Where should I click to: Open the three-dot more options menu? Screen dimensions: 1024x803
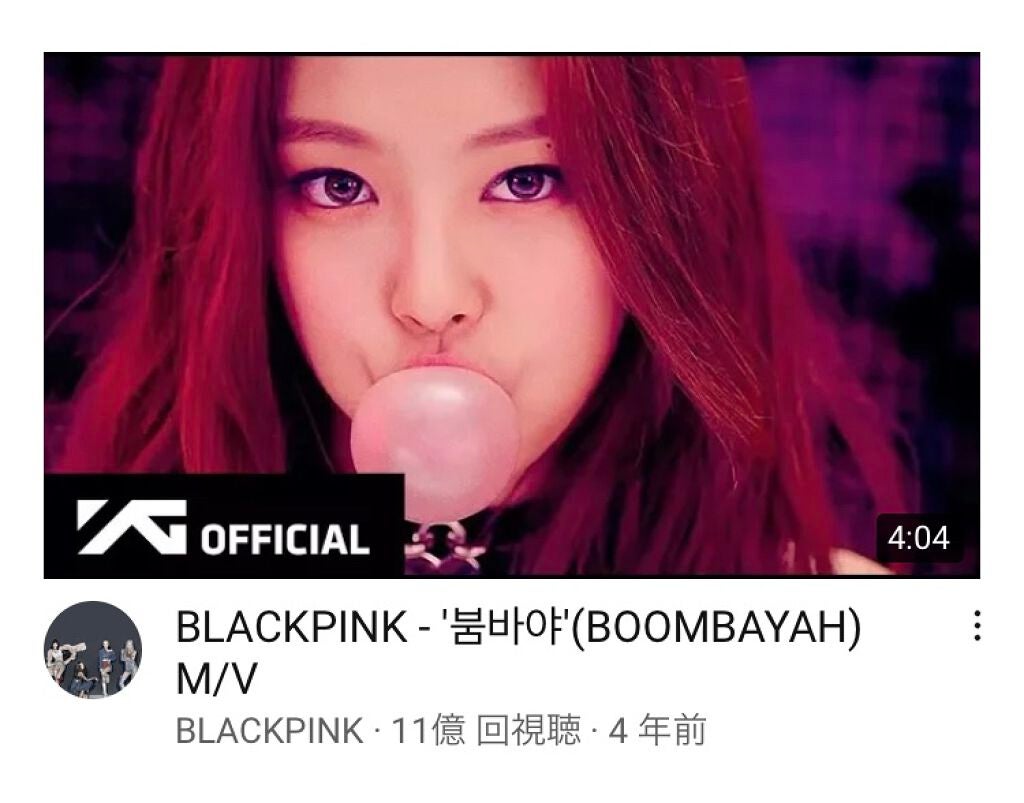point(976,626)
